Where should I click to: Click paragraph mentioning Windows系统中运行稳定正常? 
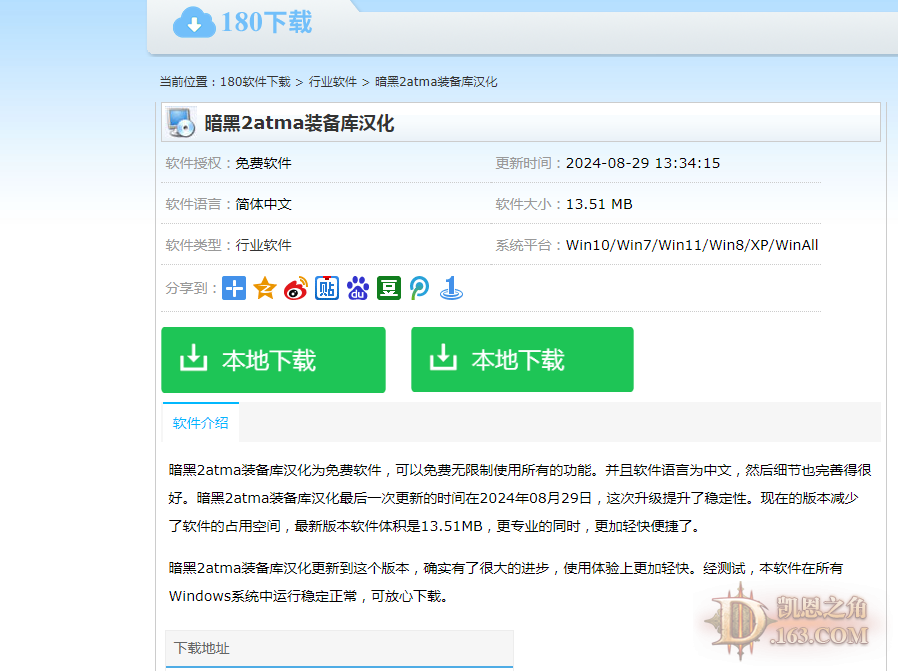pyautogui.click(x=506, y=582)
